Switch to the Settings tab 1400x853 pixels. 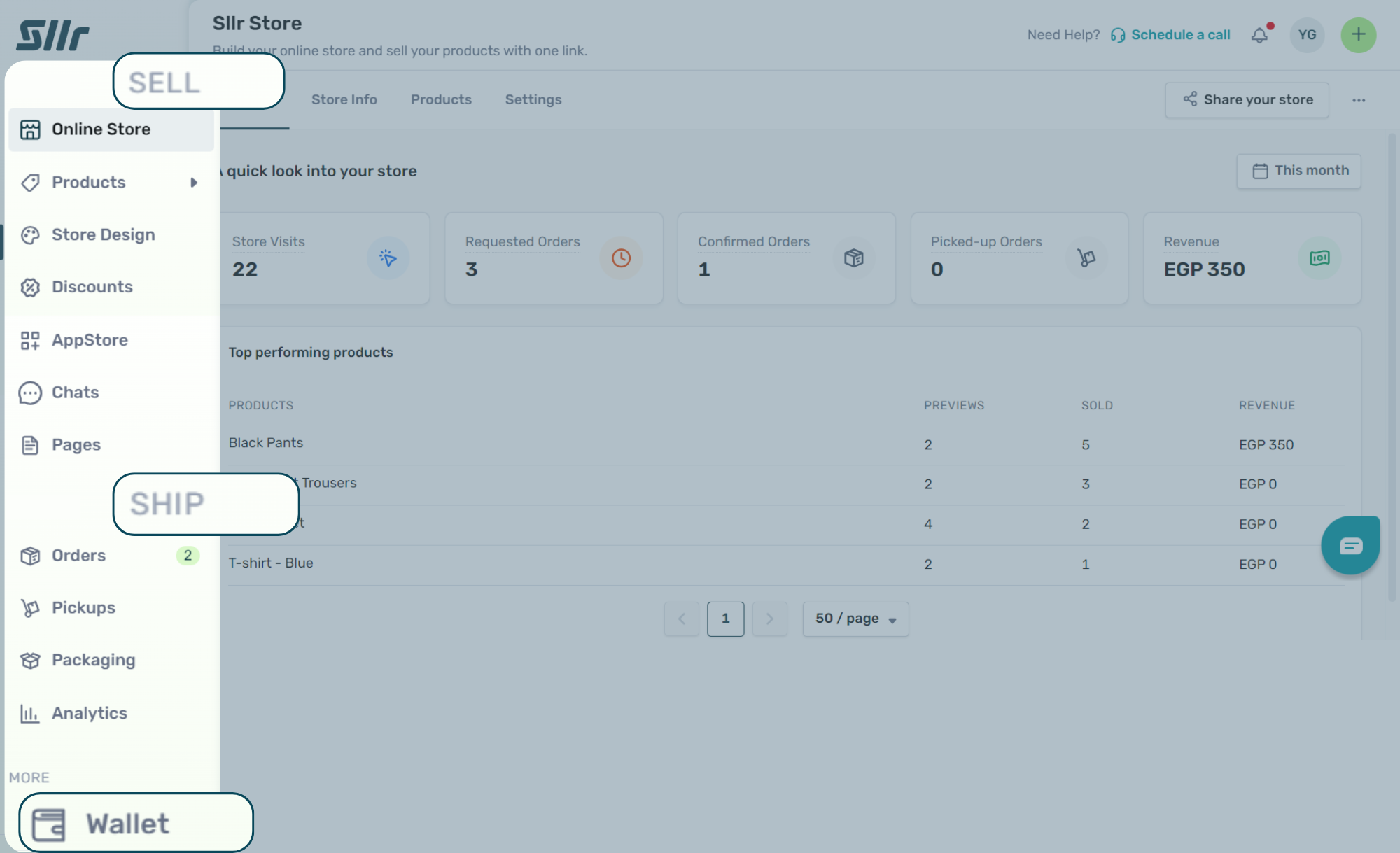tap(533, 100)
